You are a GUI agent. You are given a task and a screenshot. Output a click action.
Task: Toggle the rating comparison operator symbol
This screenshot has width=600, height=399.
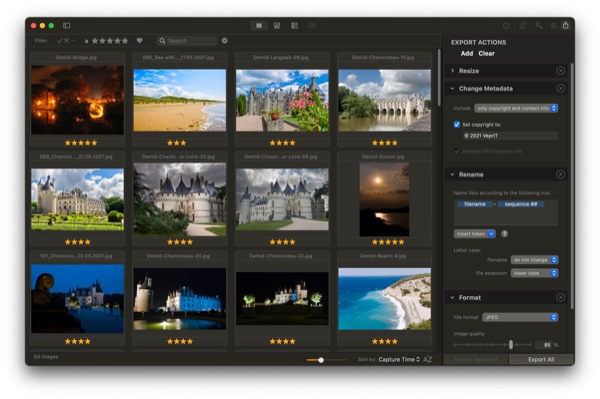(86, 41)
